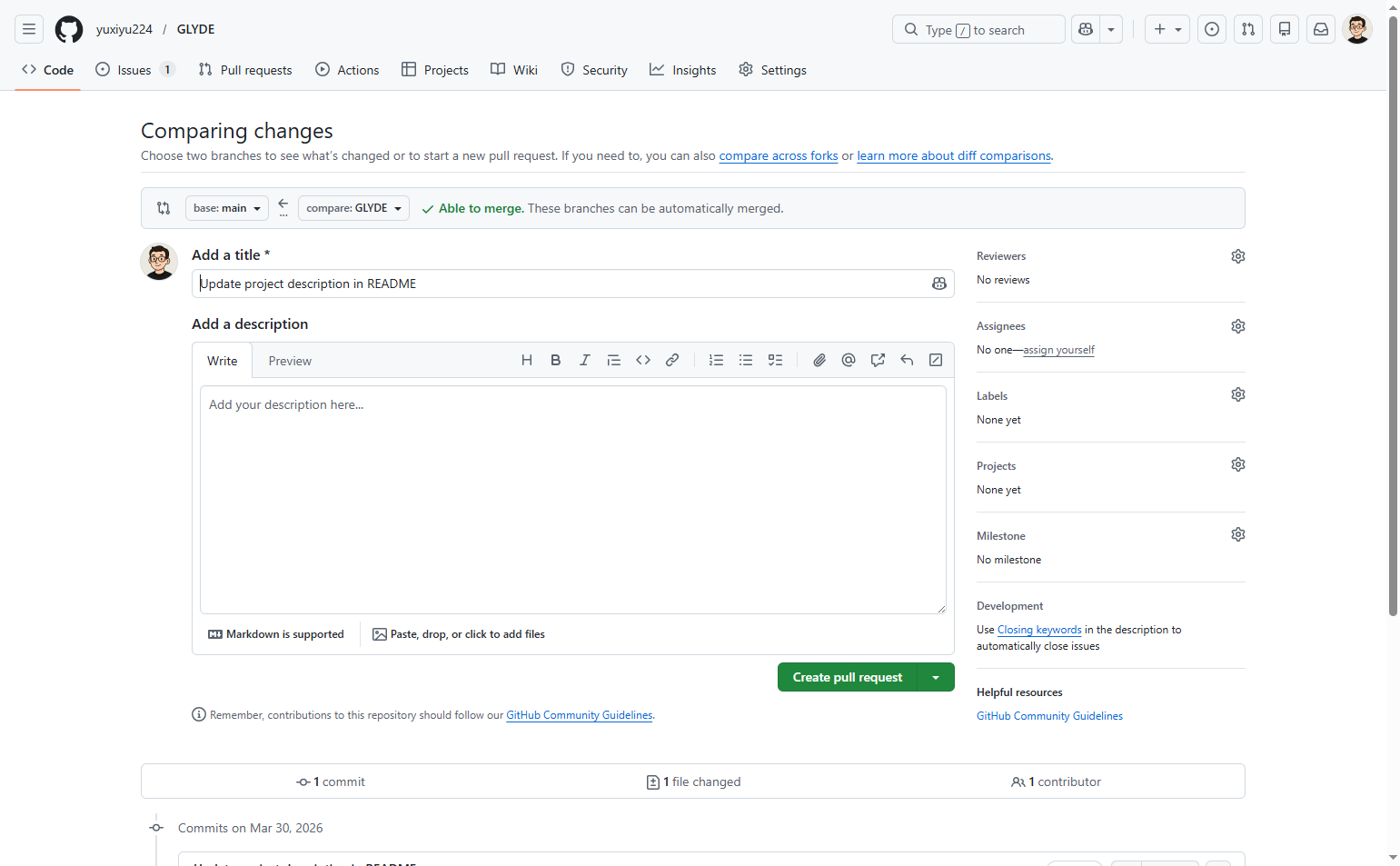
Task: Open the Issues tab
Action: [134, 70]
